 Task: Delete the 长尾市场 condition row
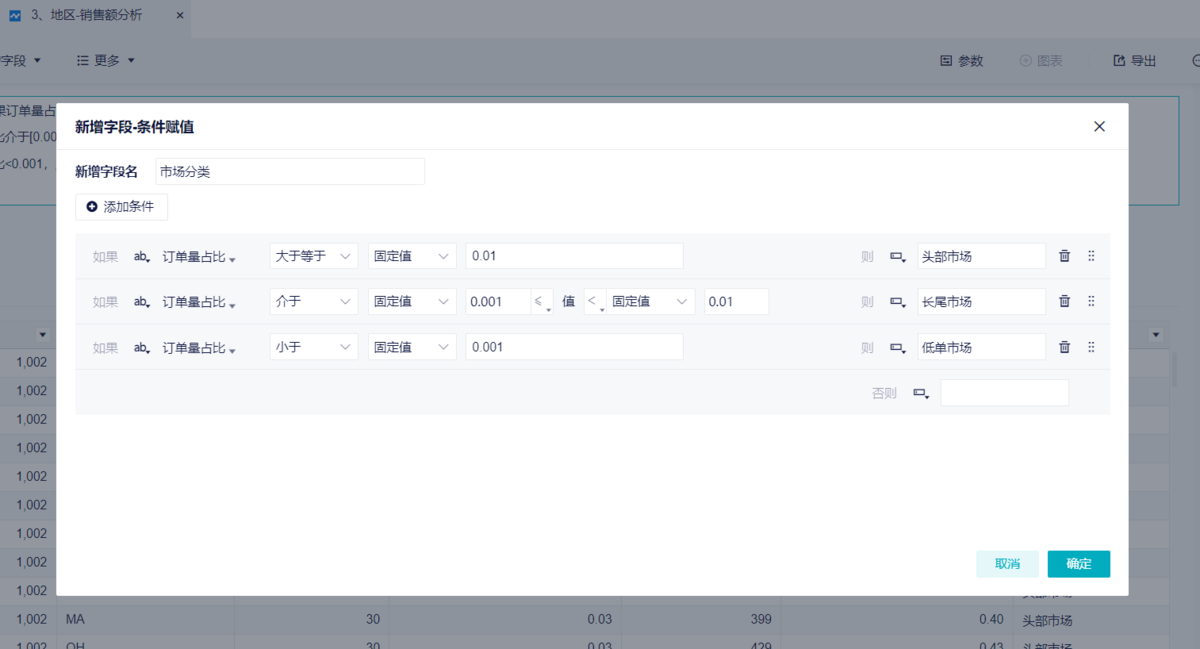click(x=1064, y=301)
